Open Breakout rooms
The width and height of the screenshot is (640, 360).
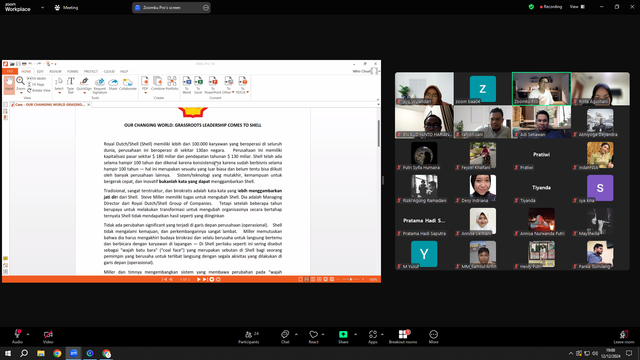(x=403, y=337)
